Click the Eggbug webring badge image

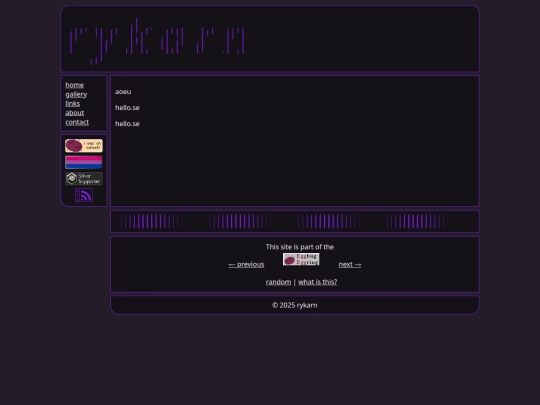tap(301, 259)
